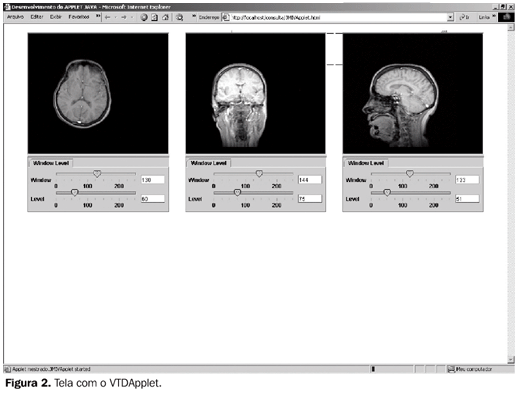Click the Window slider thumb for axial view
Viewport: 517px width, 396px height.
tap(97, 174)
